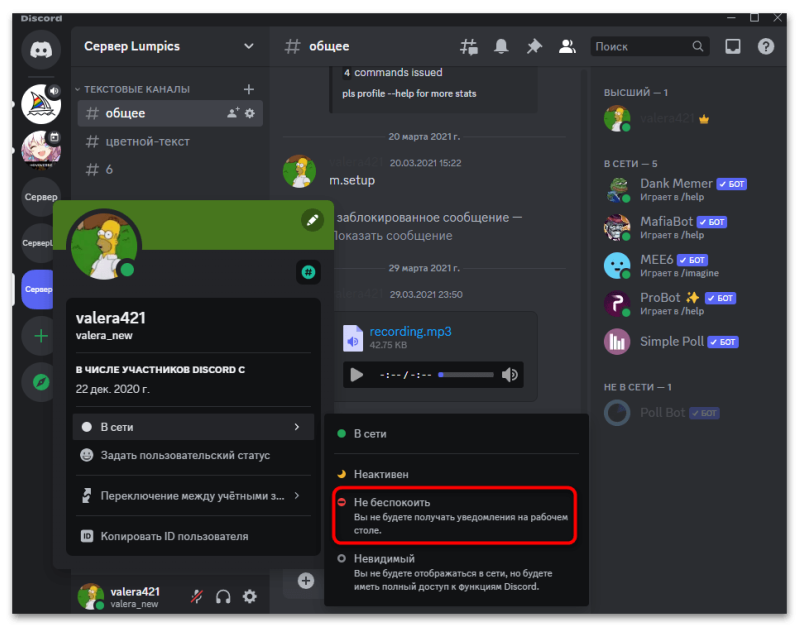This screenshot has width=800, height=627.
Task: Create channel with plus next to Текстовые каналы
Action: point(249,89)
